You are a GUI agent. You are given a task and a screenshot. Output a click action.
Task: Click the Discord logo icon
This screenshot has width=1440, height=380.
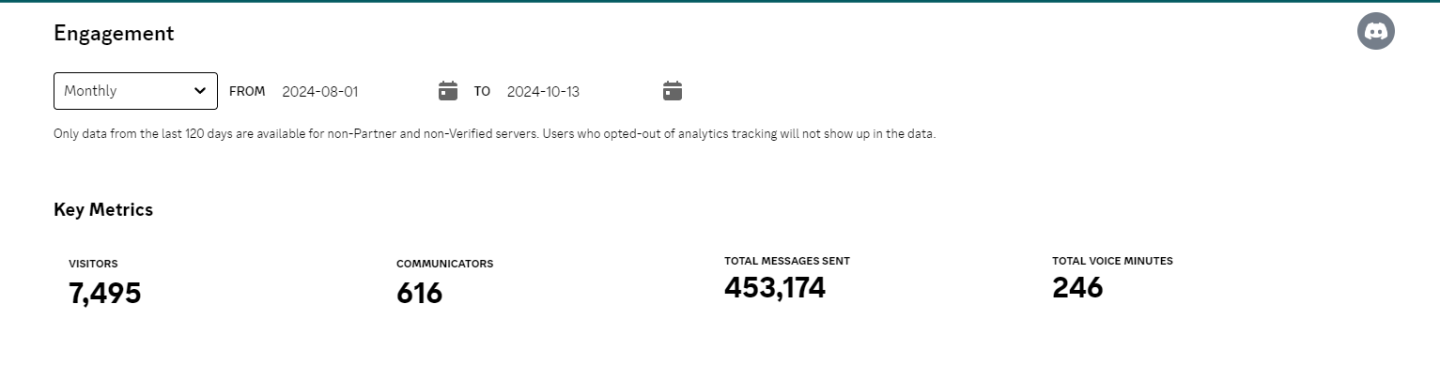click(x=1375, y=32)
